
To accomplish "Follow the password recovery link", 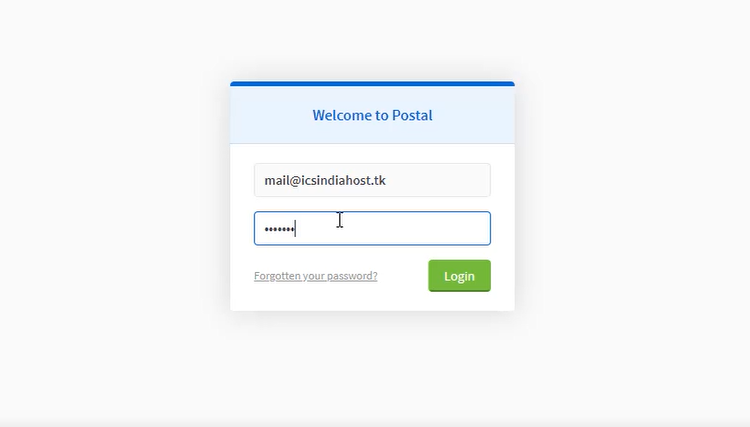I will tap(316, 276).
